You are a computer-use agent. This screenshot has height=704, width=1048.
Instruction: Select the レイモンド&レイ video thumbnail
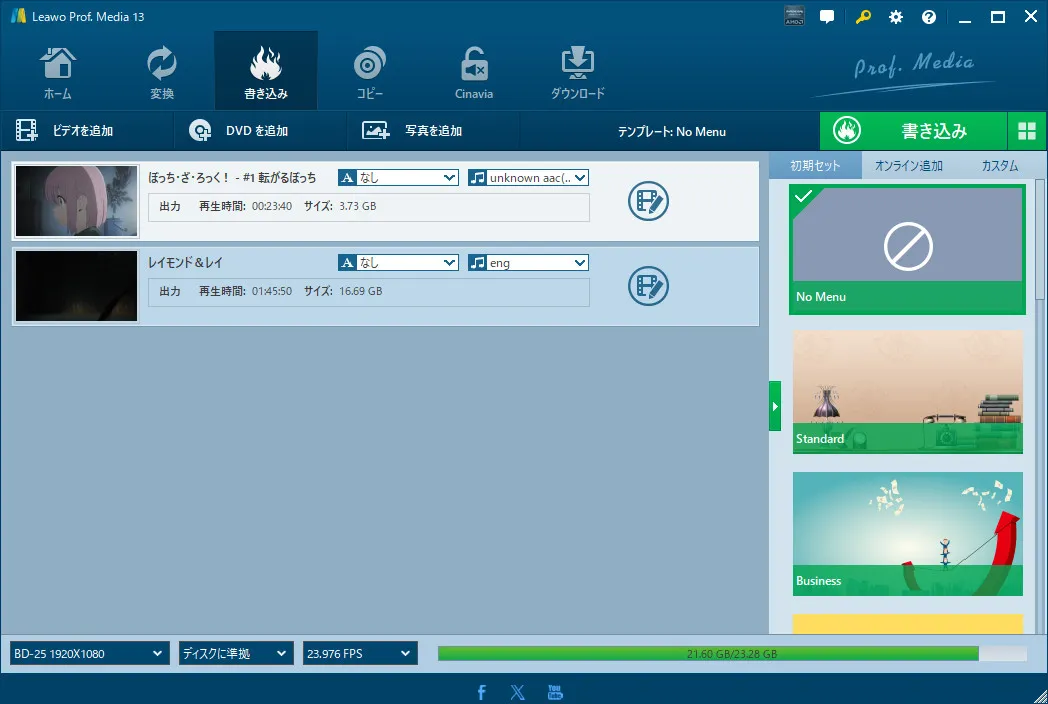76,285
